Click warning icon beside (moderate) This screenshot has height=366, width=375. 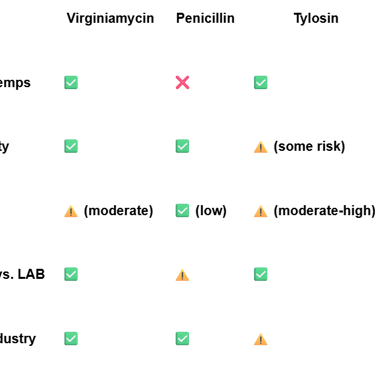click(x=71, y=211)
